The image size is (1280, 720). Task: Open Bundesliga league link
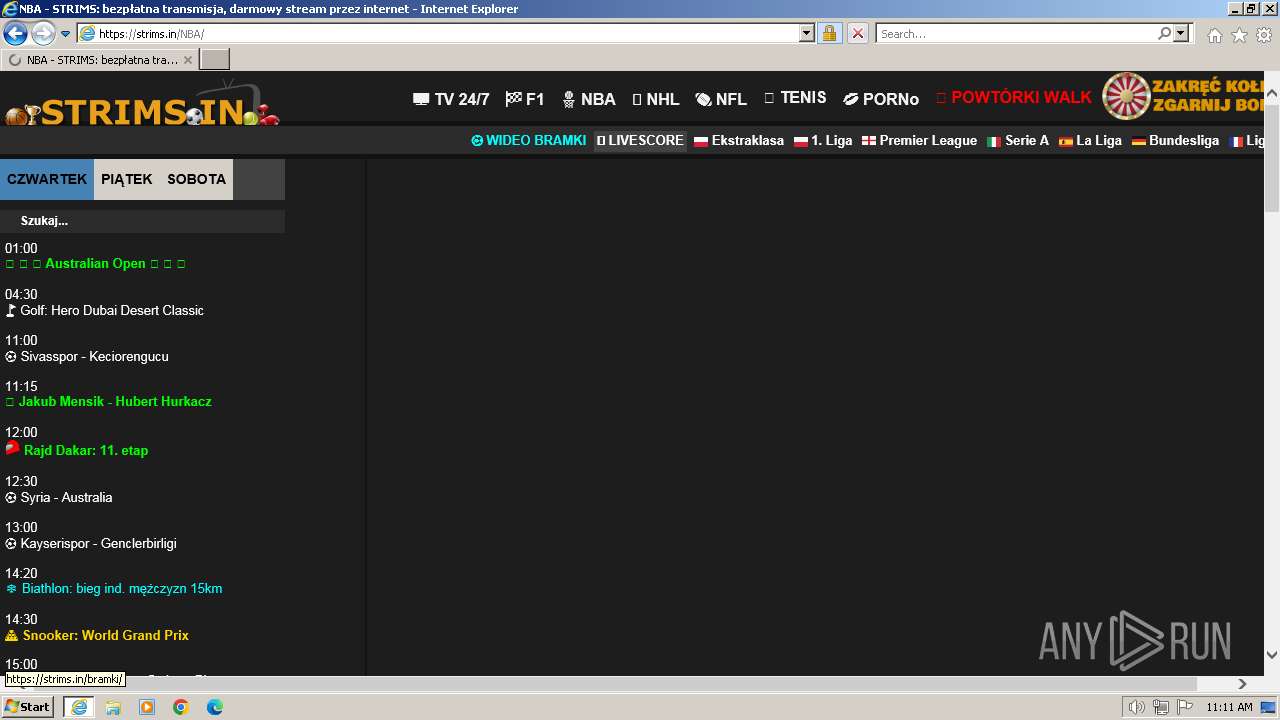(1175, 141)
